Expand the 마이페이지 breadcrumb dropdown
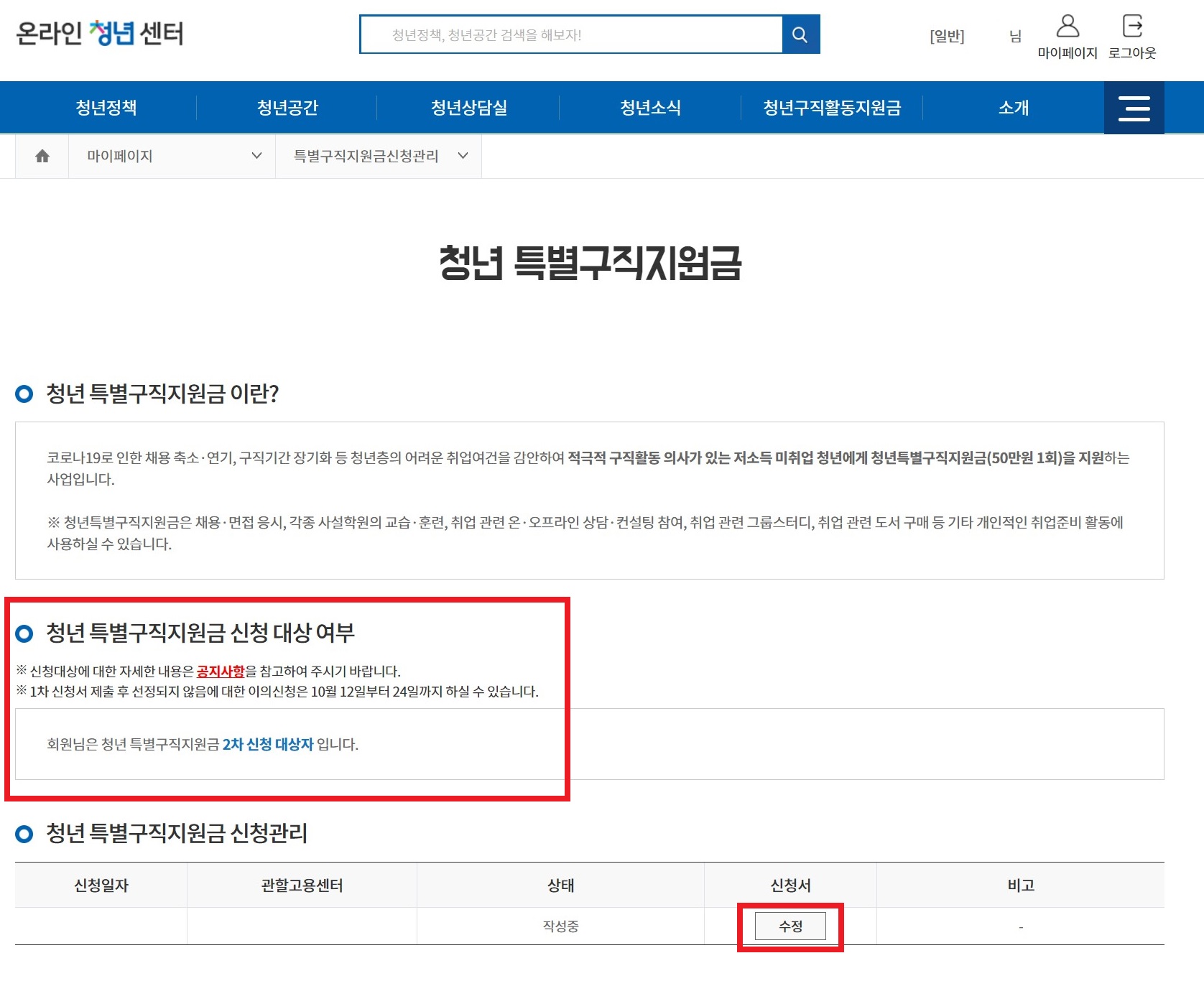 point(172,156)
